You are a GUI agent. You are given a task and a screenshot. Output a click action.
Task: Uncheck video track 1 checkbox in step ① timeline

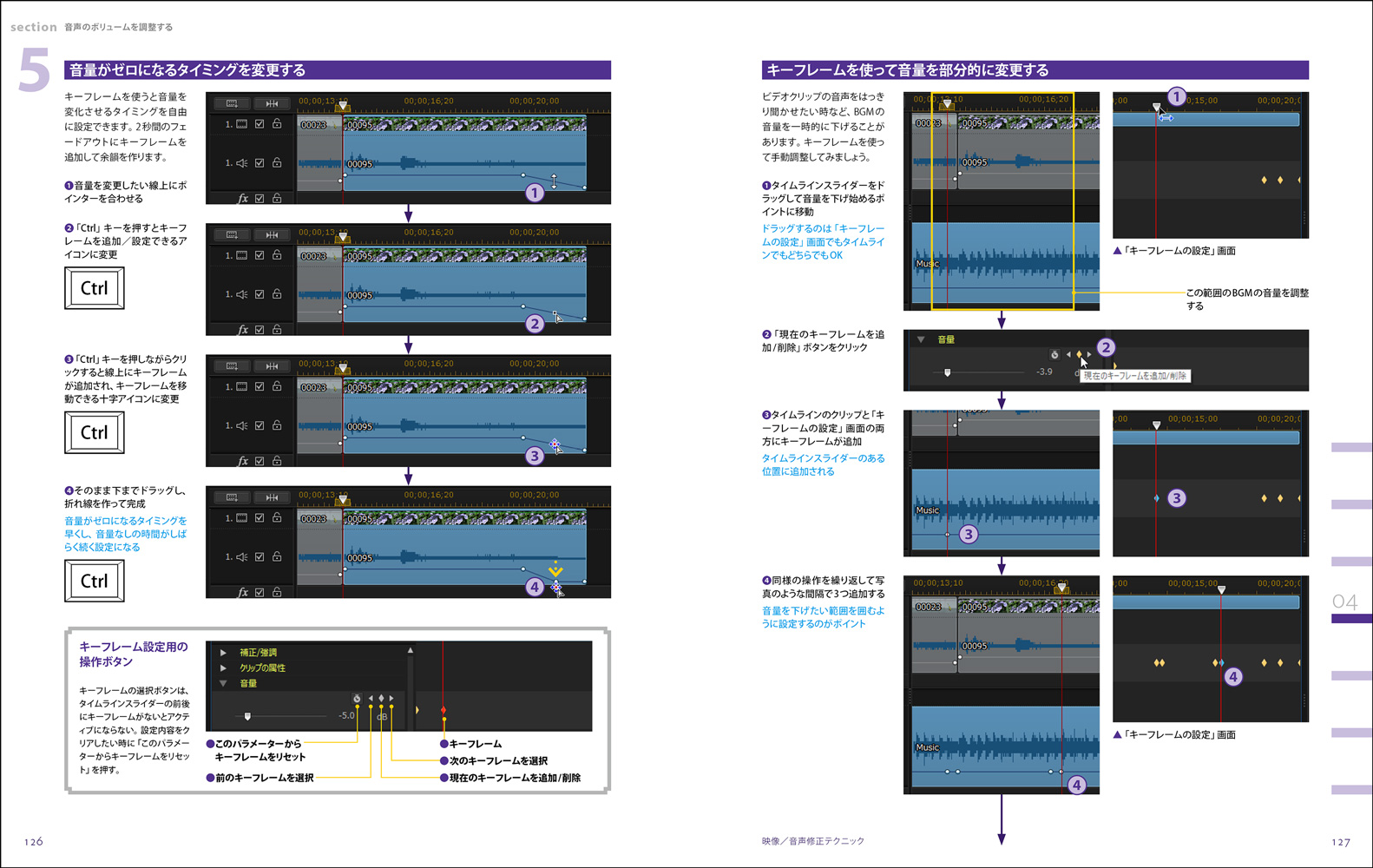pyautogui.click(x=259, y=124)
